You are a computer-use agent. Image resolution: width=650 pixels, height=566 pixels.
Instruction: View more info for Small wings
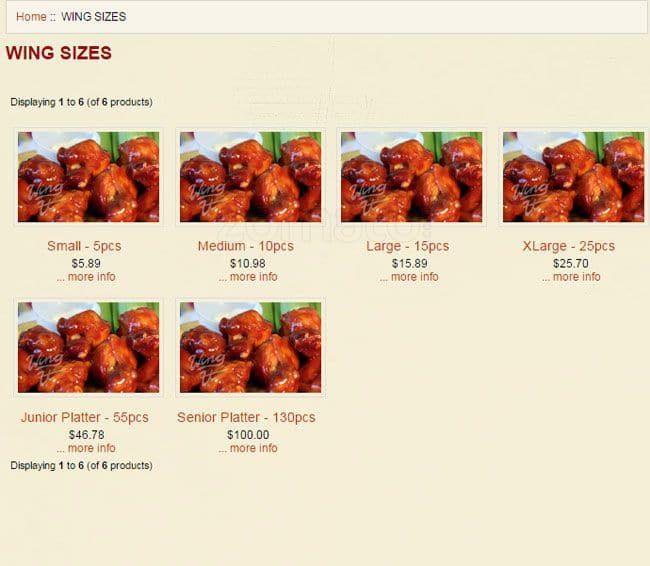coord(86,277)
